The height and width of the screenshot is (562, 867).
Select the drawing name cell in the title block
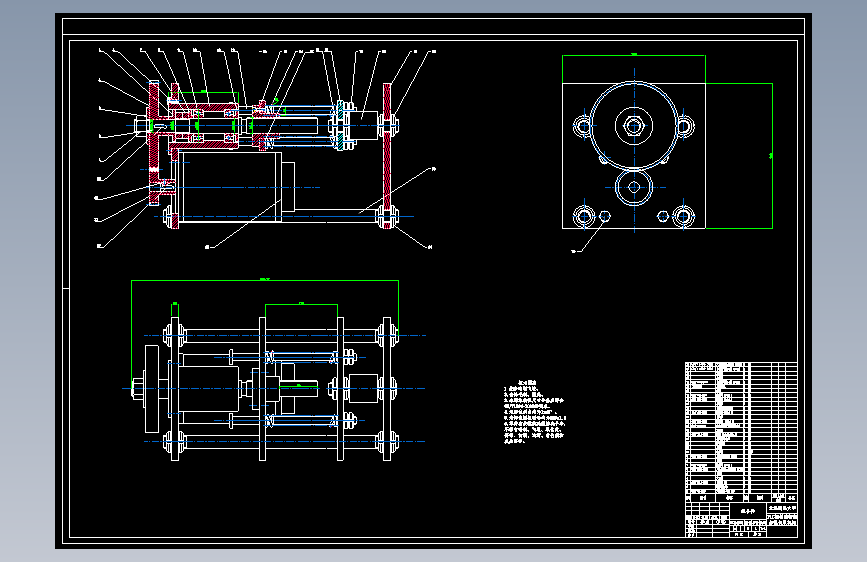(748, 511)
